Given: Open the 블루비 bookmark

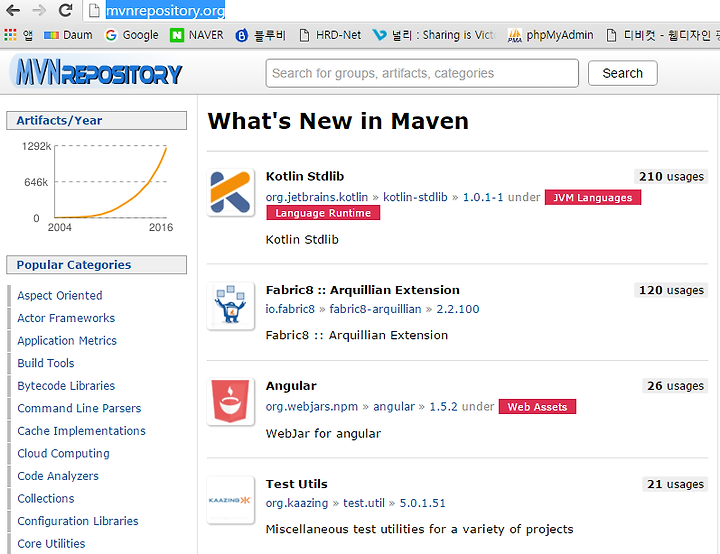Looking at the screenshot, I should (x=260, y=35).
